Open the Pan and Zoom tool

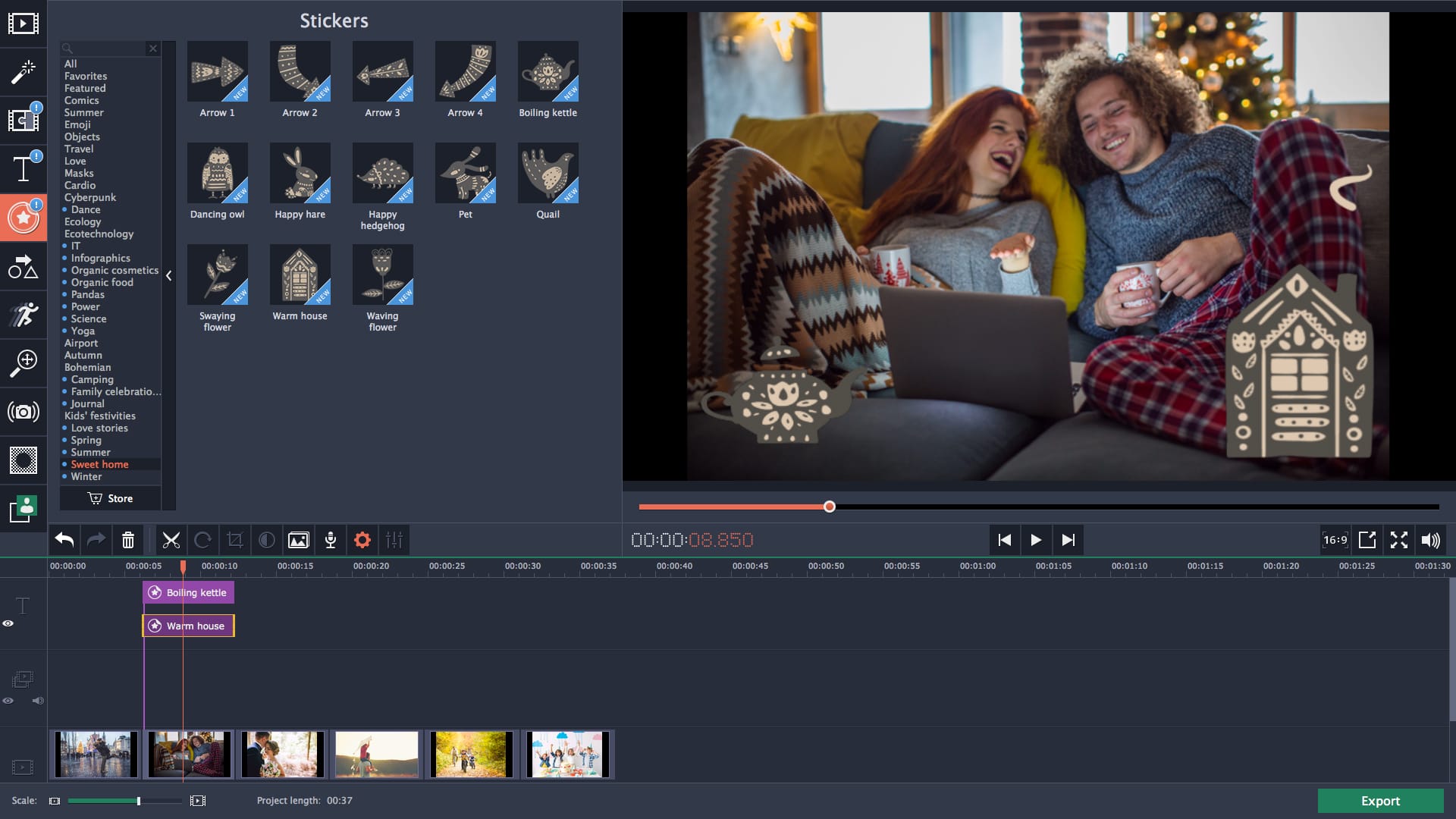24,363
